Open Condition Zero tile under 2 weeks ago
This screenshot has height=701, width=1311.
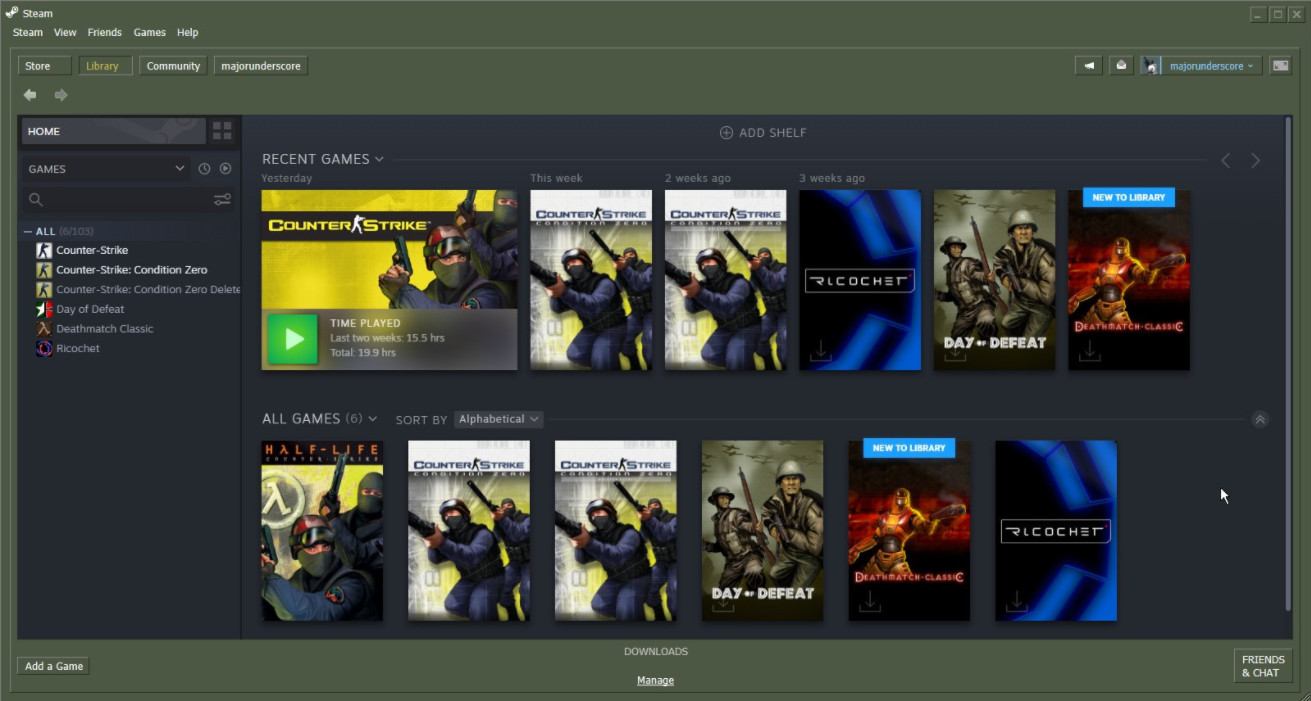point(725,280)
